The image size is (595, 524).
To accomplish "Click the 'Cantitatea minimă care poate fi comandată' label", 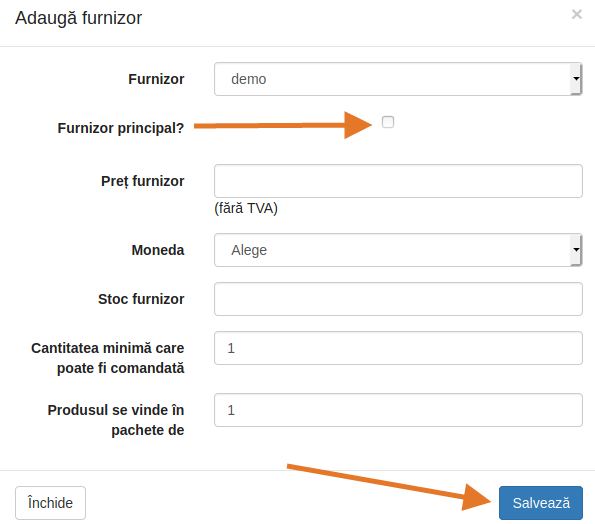I will click(108, 358).
